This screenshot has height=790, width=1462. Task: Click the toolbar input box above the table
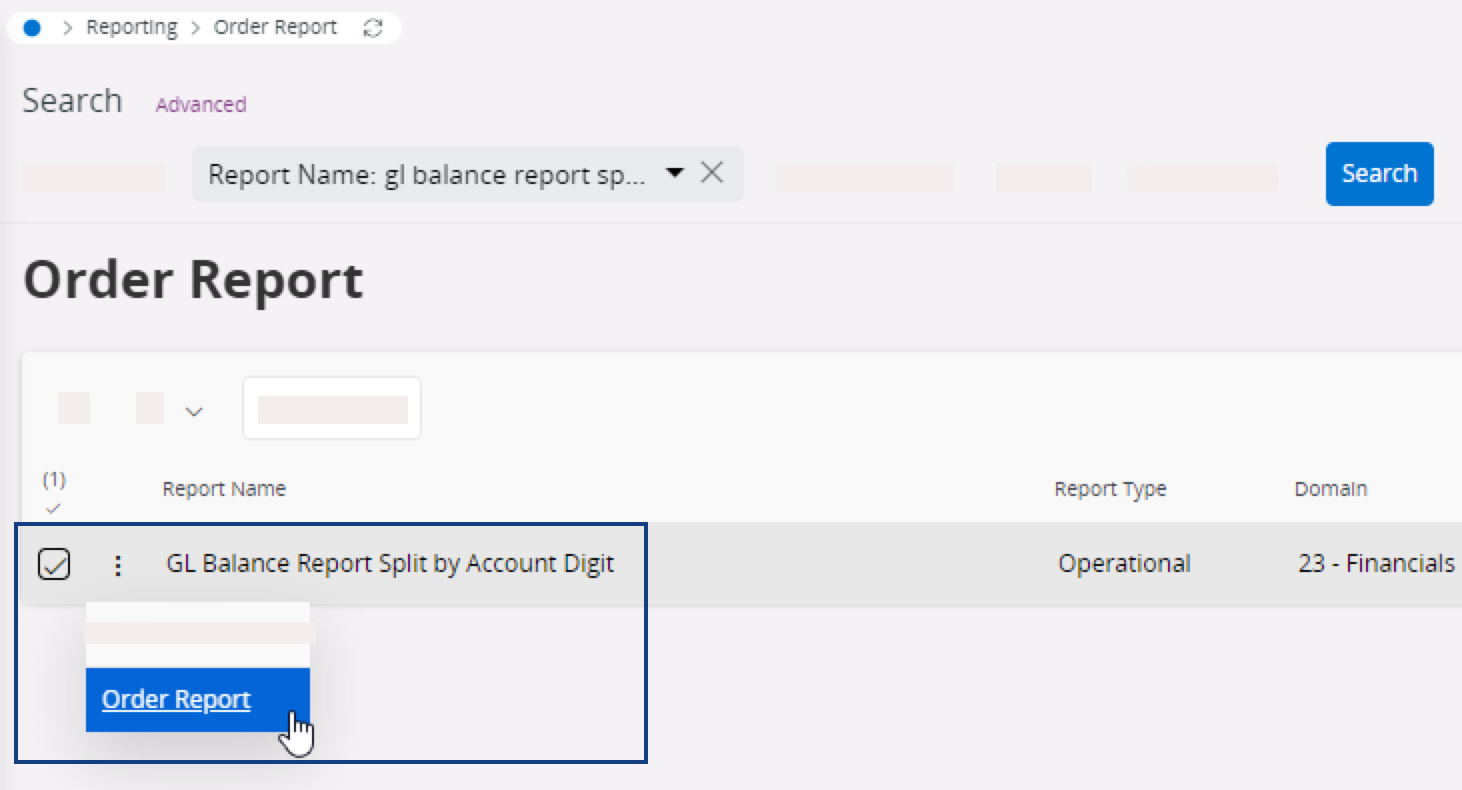(x=332, y=408)
